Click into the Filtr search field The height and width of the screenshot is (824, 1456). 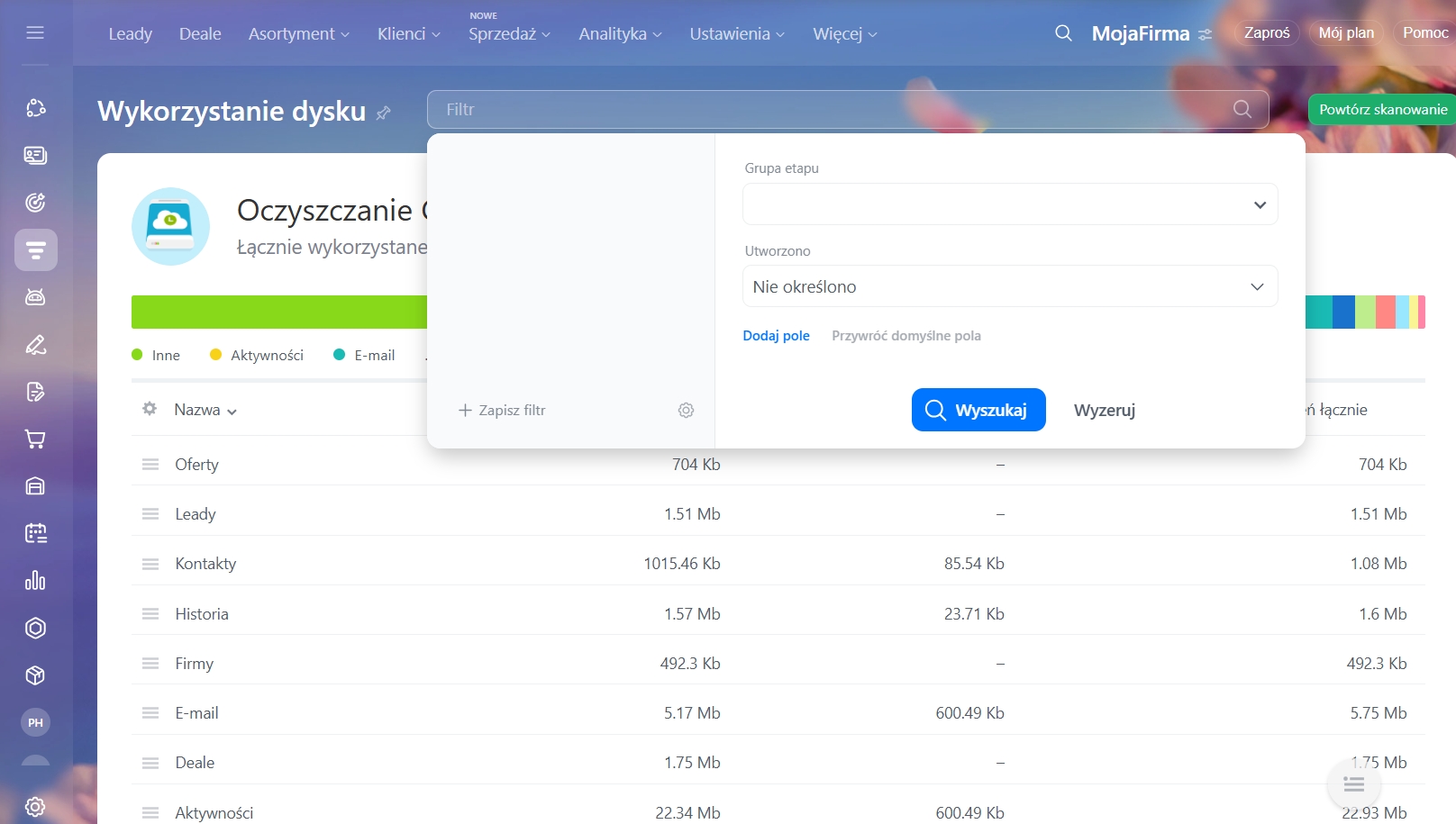click(x=829, y=110)
